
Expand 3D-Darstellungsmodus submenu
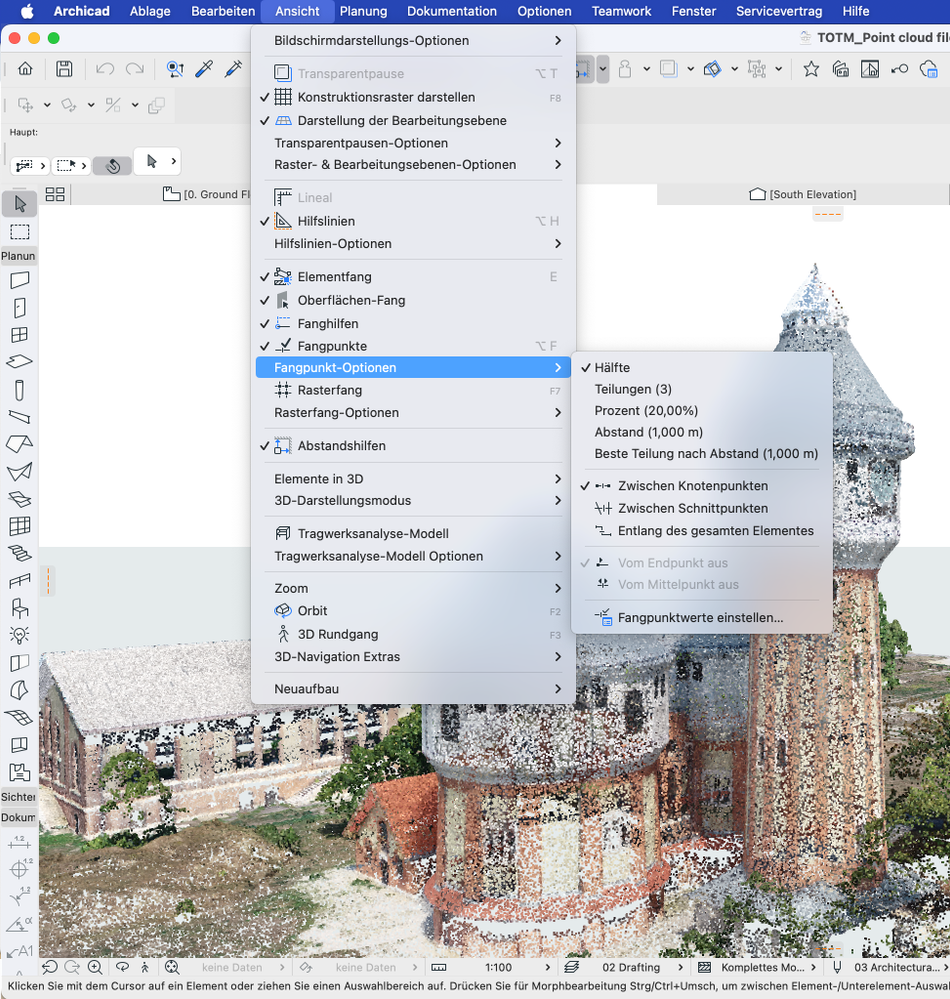[414, 500]
